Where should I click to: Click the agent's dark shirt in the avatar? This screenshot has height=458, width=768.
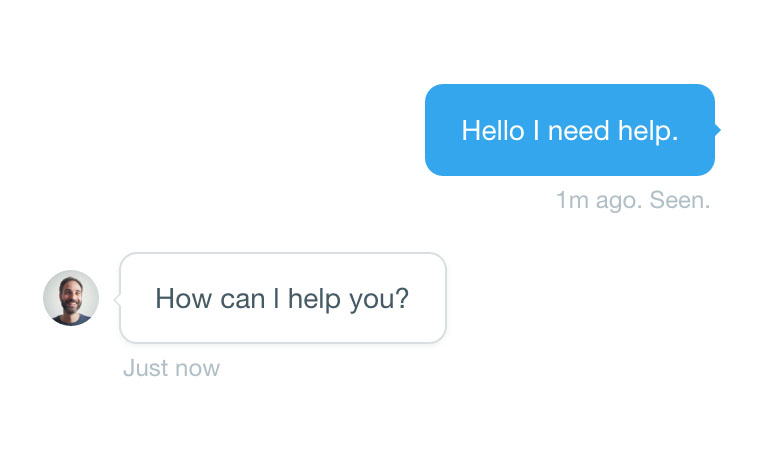point(71,320)
